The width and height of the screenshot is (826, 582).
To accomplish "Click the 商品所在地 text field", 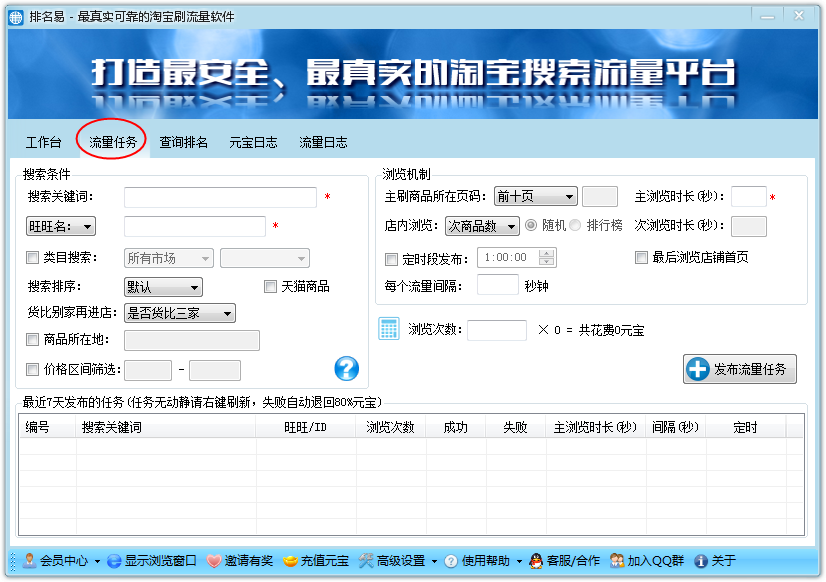I will 192,340.
